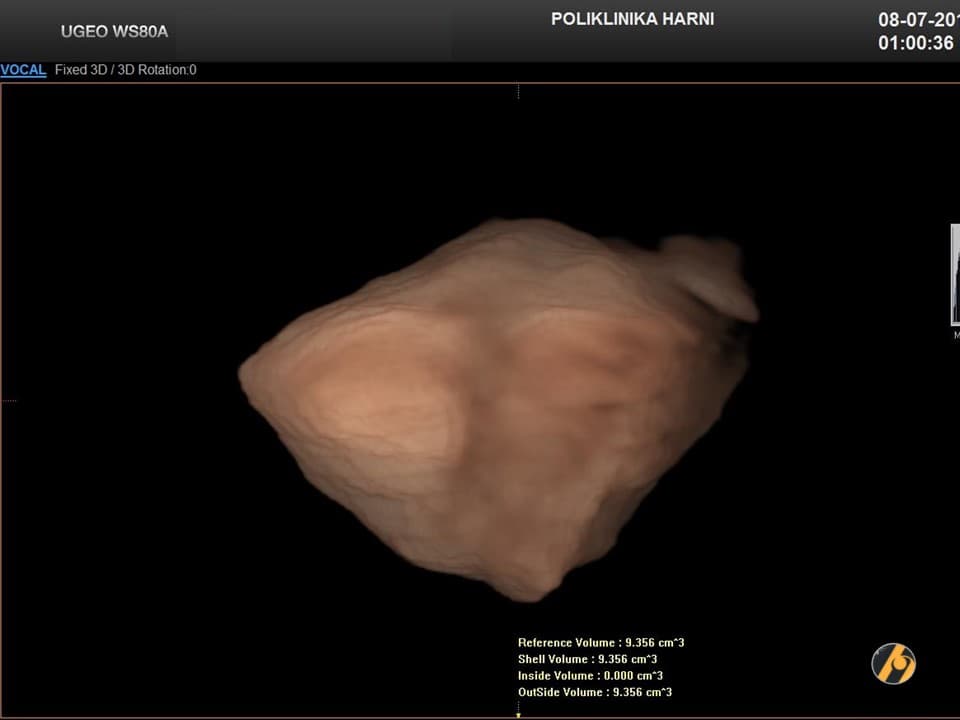Click the dotted tick marker at top center
This screenshot has width=960, height=720.
pos(518,91)
